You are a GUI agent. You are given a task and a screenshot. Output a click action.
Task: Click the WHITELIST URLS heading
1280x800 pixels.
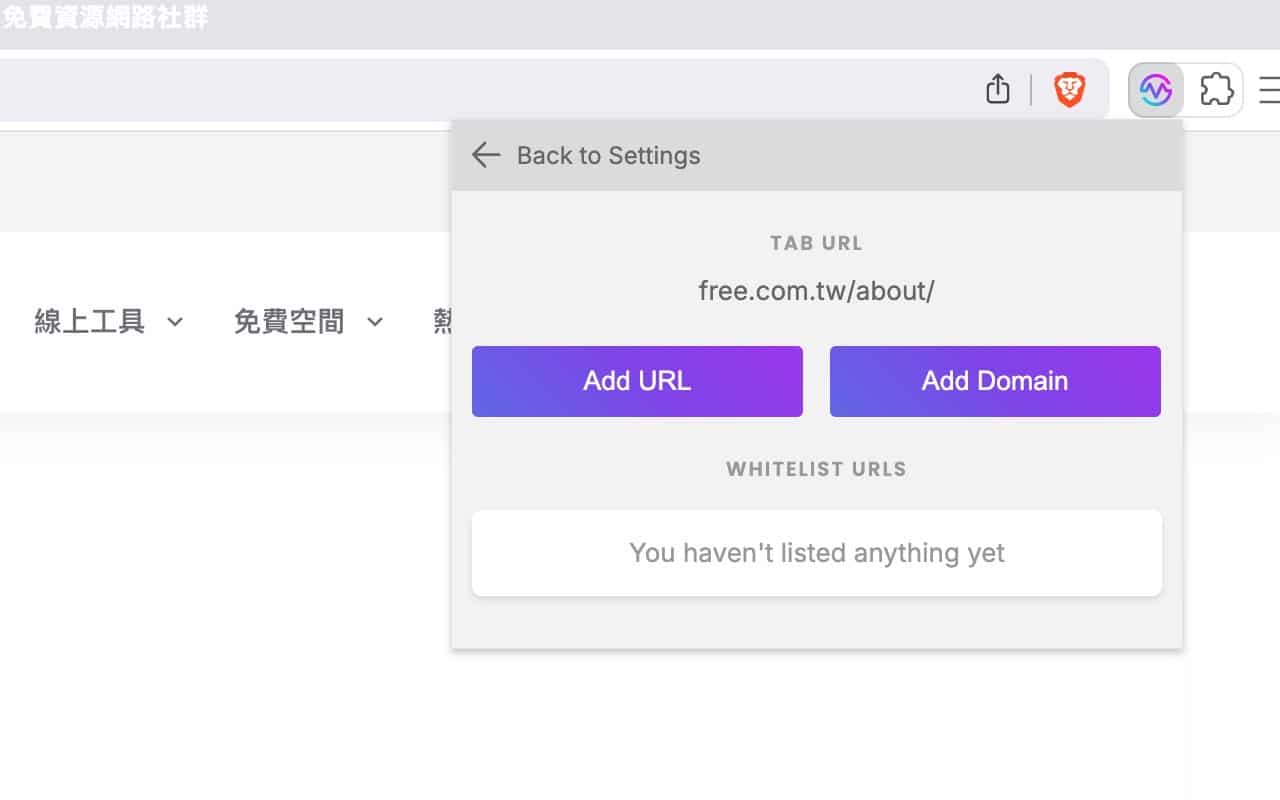[x=816, y=469]
